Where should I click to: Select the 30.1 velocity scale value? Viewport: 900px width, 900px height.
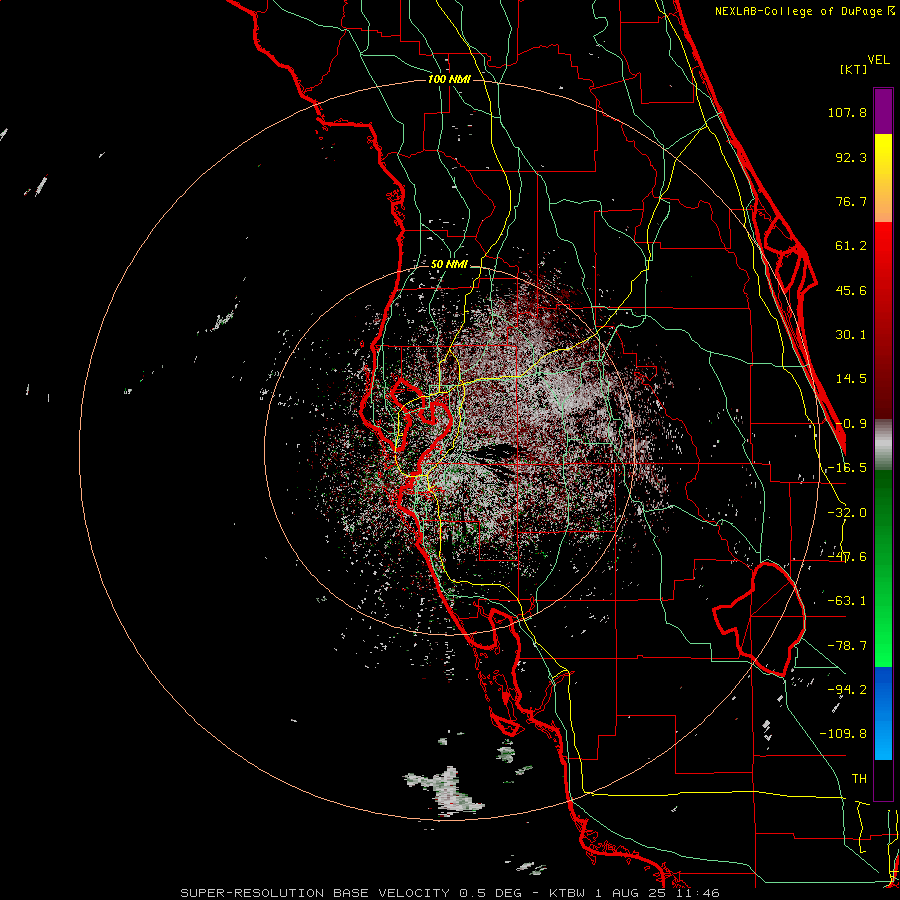(x=851, y=335)
